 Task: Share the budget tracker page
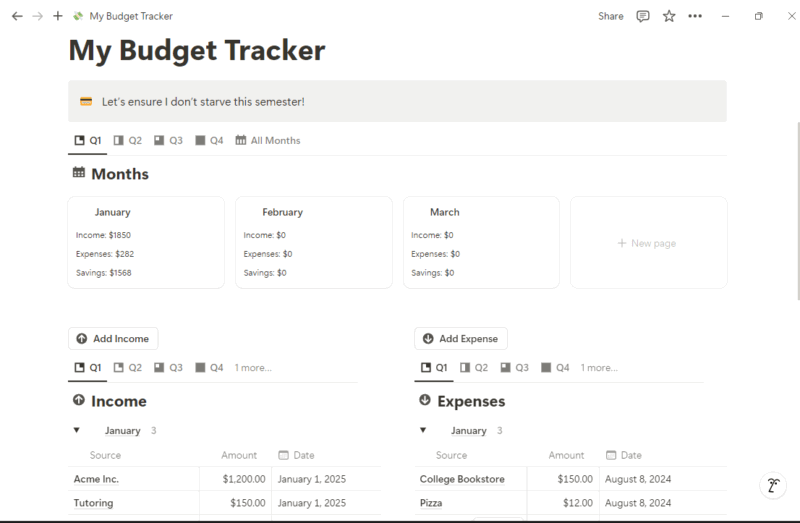click(611, 16)
